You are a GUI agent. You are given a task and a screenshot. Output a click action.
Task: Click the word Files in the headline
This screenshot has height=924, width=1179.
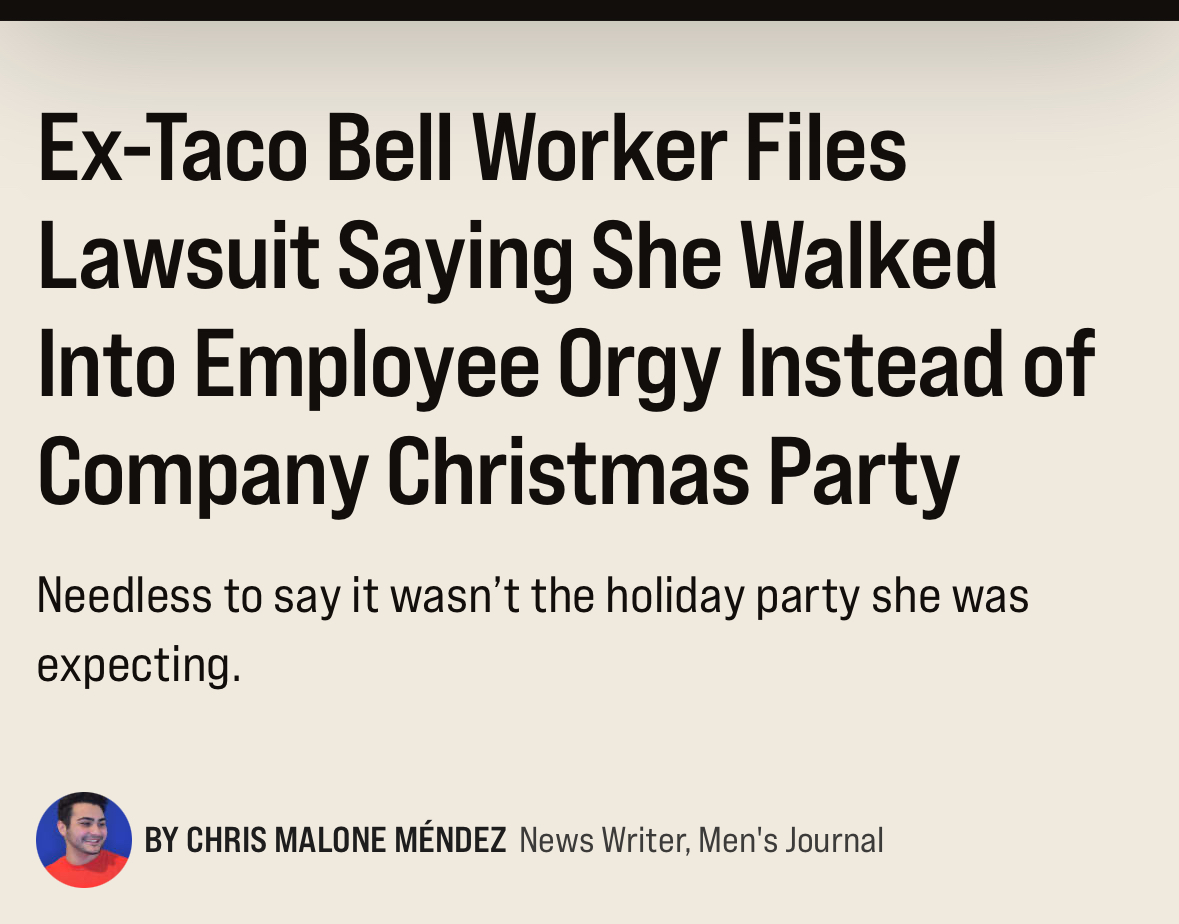(826, 148)
